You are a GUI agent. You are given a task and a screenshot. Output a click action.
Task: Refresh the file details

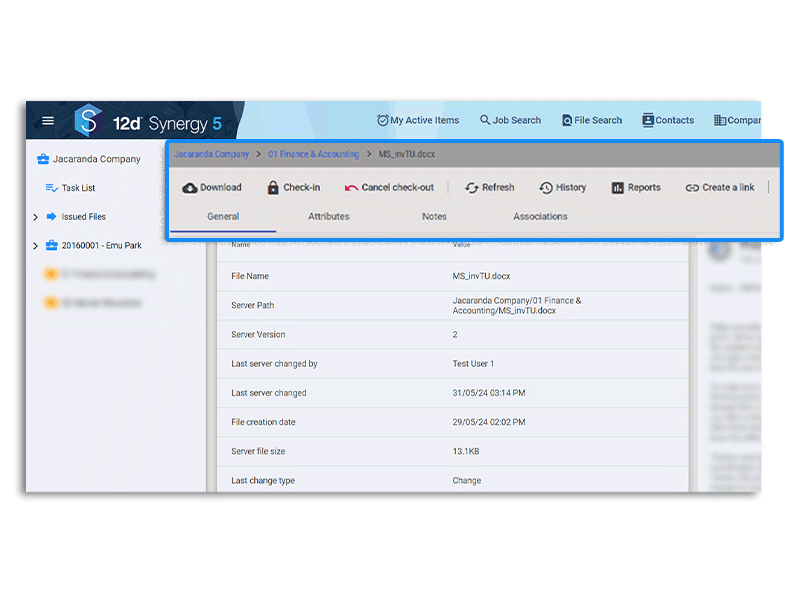(490, 188)
